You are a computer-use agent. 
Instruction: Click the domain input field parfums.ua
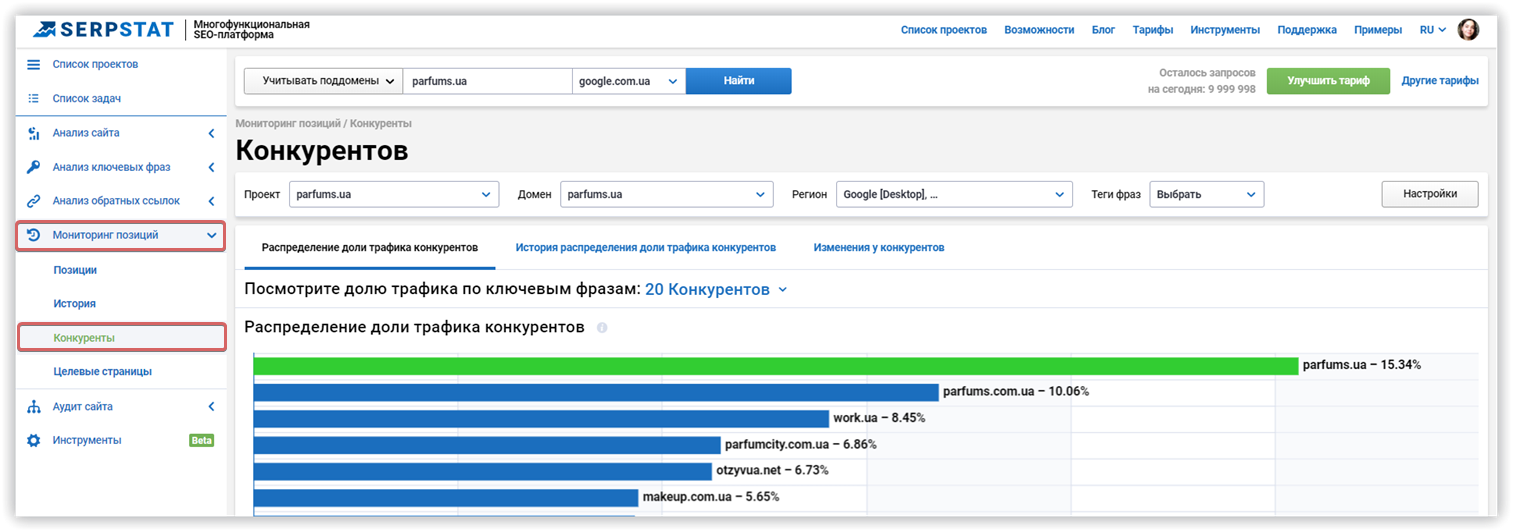click(488, 81)
